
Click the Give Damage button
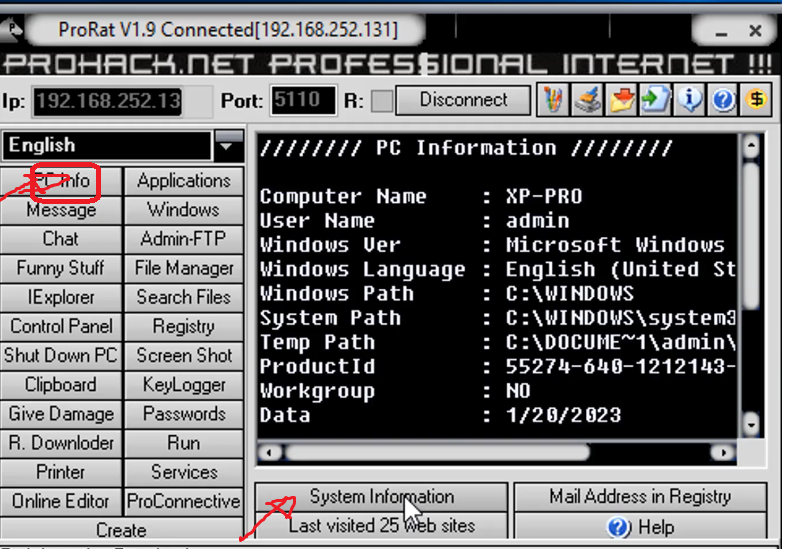tap(61, 414)
